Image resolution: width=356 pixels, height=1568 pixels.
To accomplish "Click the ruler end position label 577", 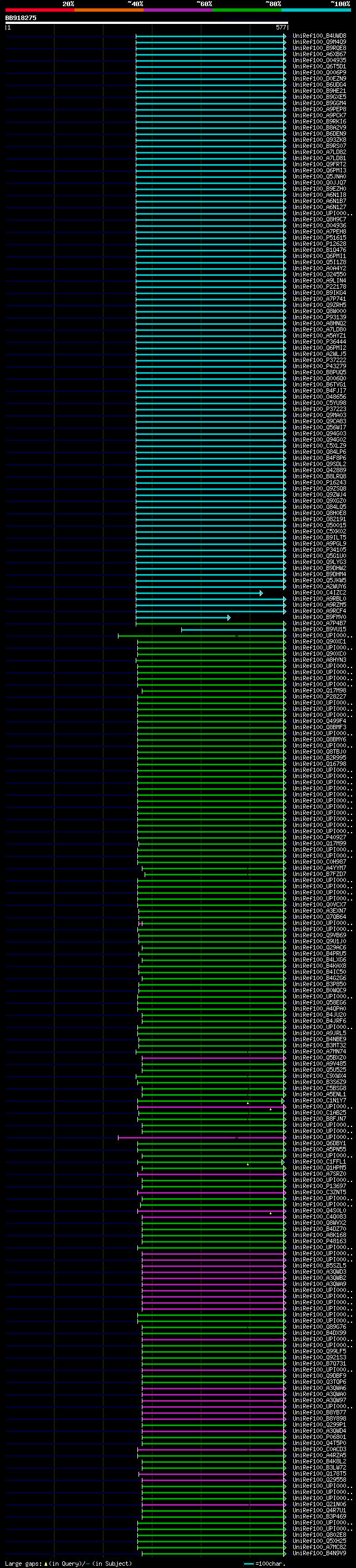I will pos(281,27).
